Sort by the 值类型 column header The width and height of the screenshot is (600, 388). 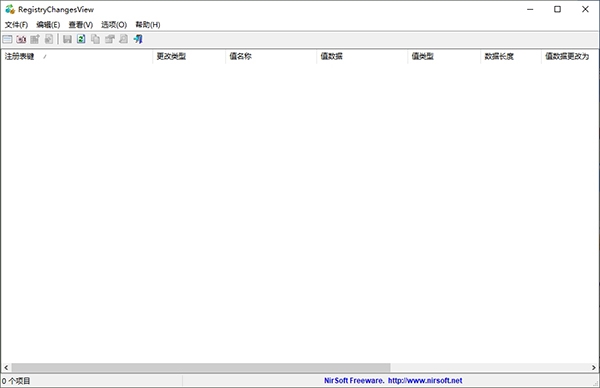444,56
